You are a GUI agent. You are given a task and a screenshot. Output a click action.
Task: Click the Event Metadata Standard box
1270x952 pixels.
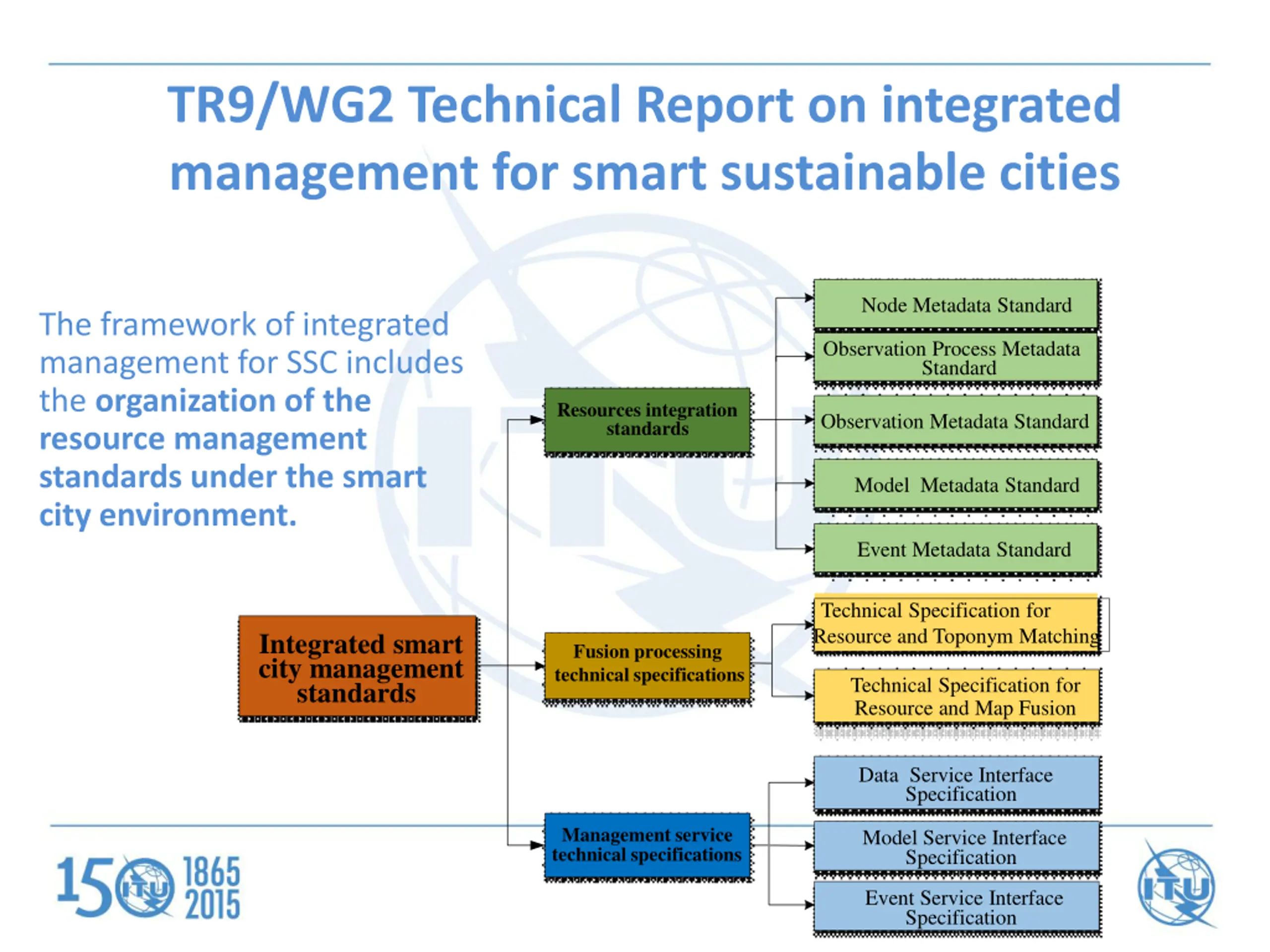pyautogui.click(x=956, y=550)
